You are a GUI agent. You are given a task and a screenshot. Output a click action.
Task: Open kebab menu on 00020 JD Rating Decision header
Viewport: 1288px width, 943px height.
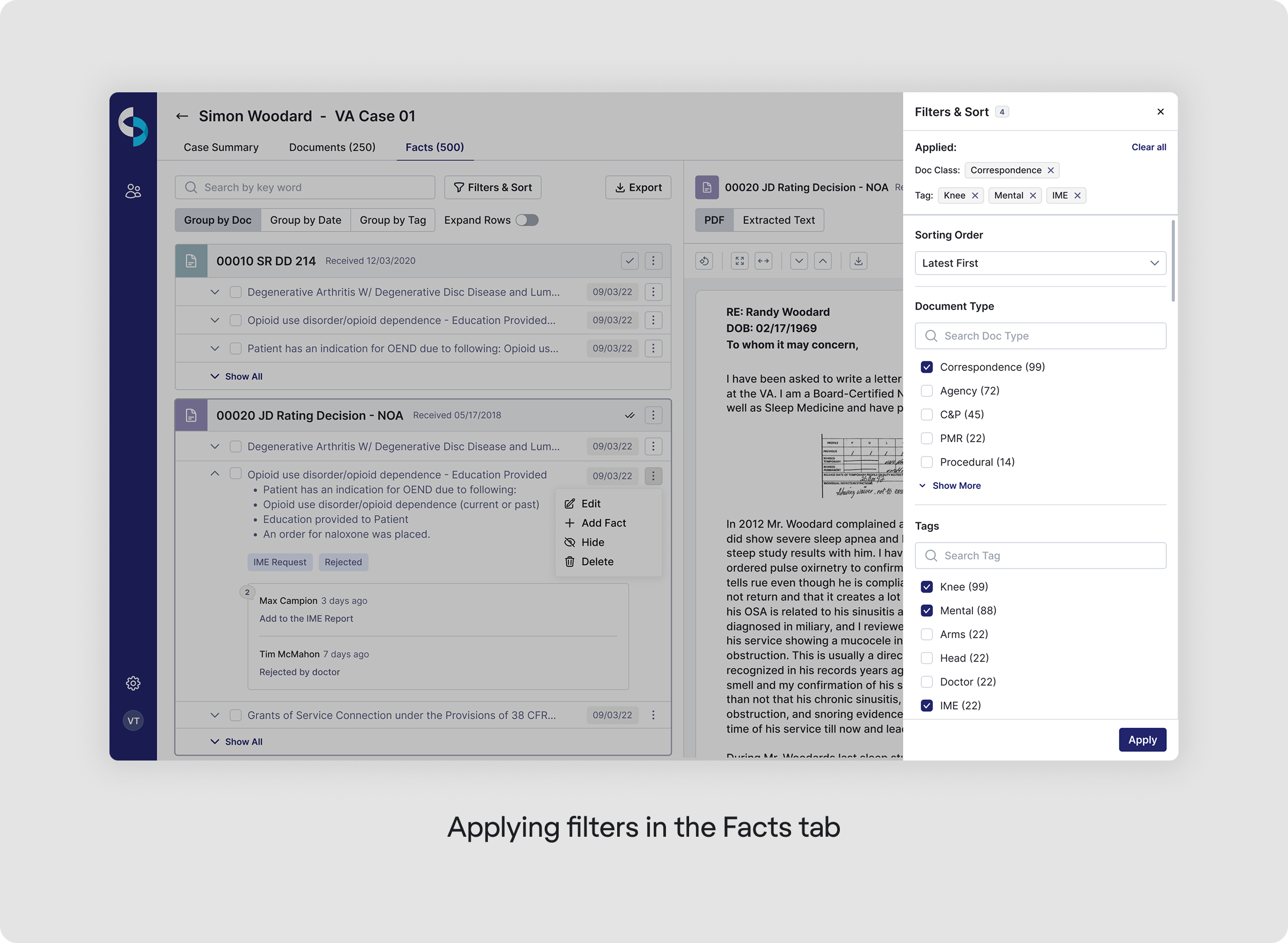click(654, 415)
